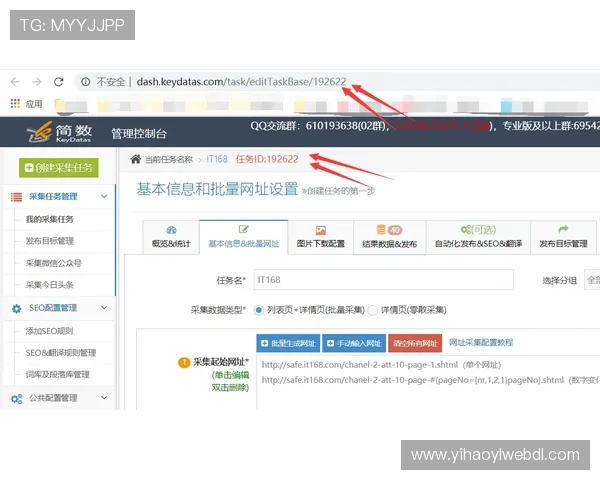Click the IT168 breadcrumb link

click(217, 159)
